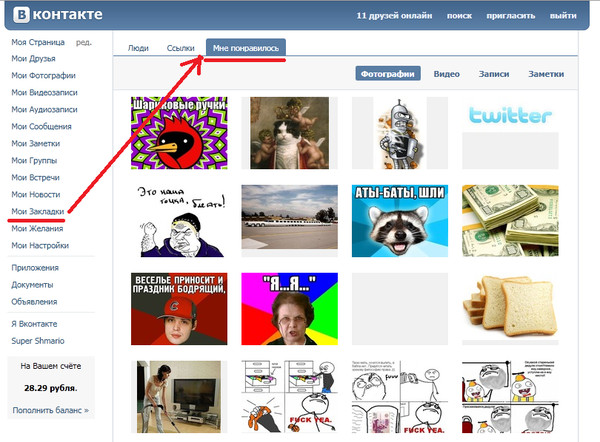Open 'Super Shmario' app link
The height and width of the screenshot is (442, 600).
coord(38,341)
